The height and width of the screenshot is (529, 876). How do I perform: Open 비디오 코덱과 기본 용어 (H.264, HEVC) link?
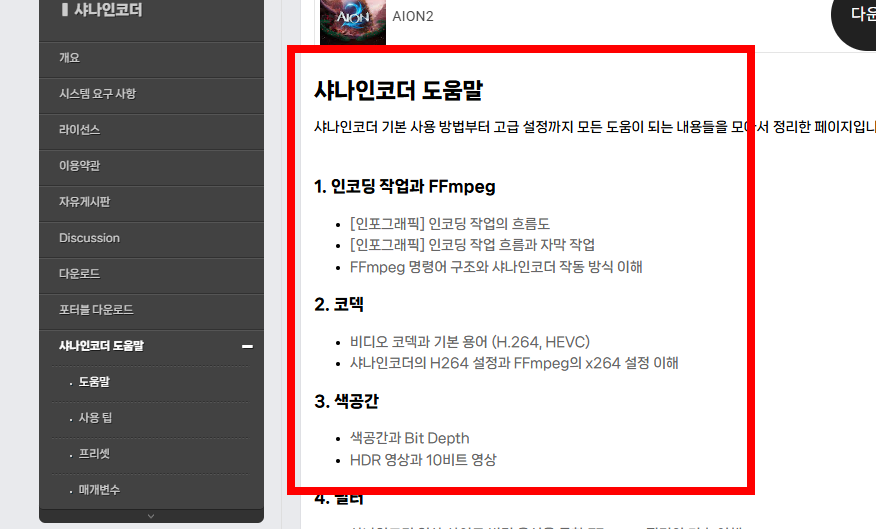[x=470, y=342]
